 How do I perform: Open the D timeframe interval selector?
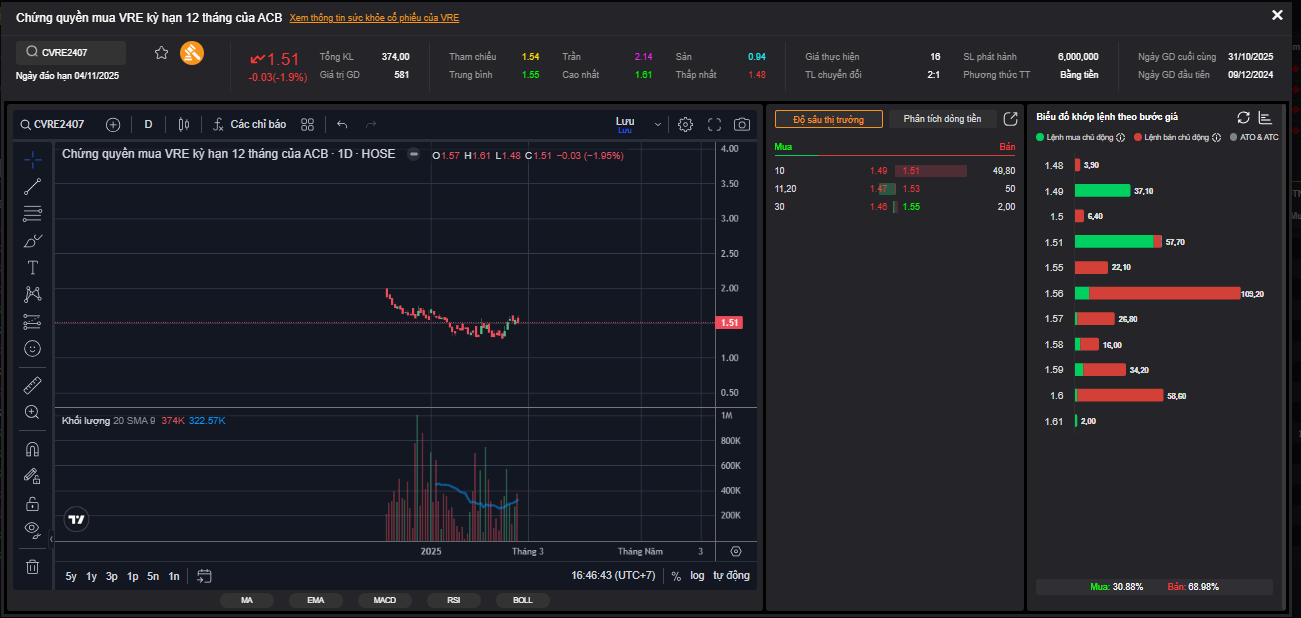pos(148,125)
